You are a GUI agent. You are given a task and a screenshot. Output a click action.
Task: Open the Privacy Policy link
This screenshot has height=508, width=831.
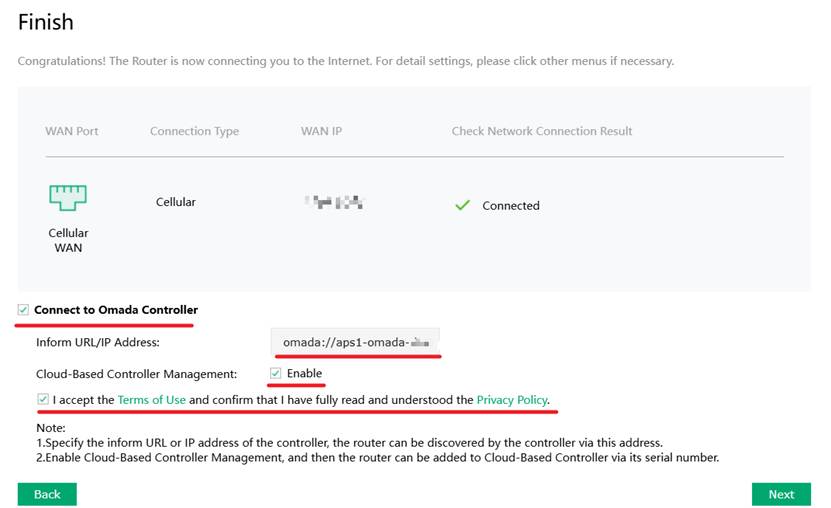[511, 400]
